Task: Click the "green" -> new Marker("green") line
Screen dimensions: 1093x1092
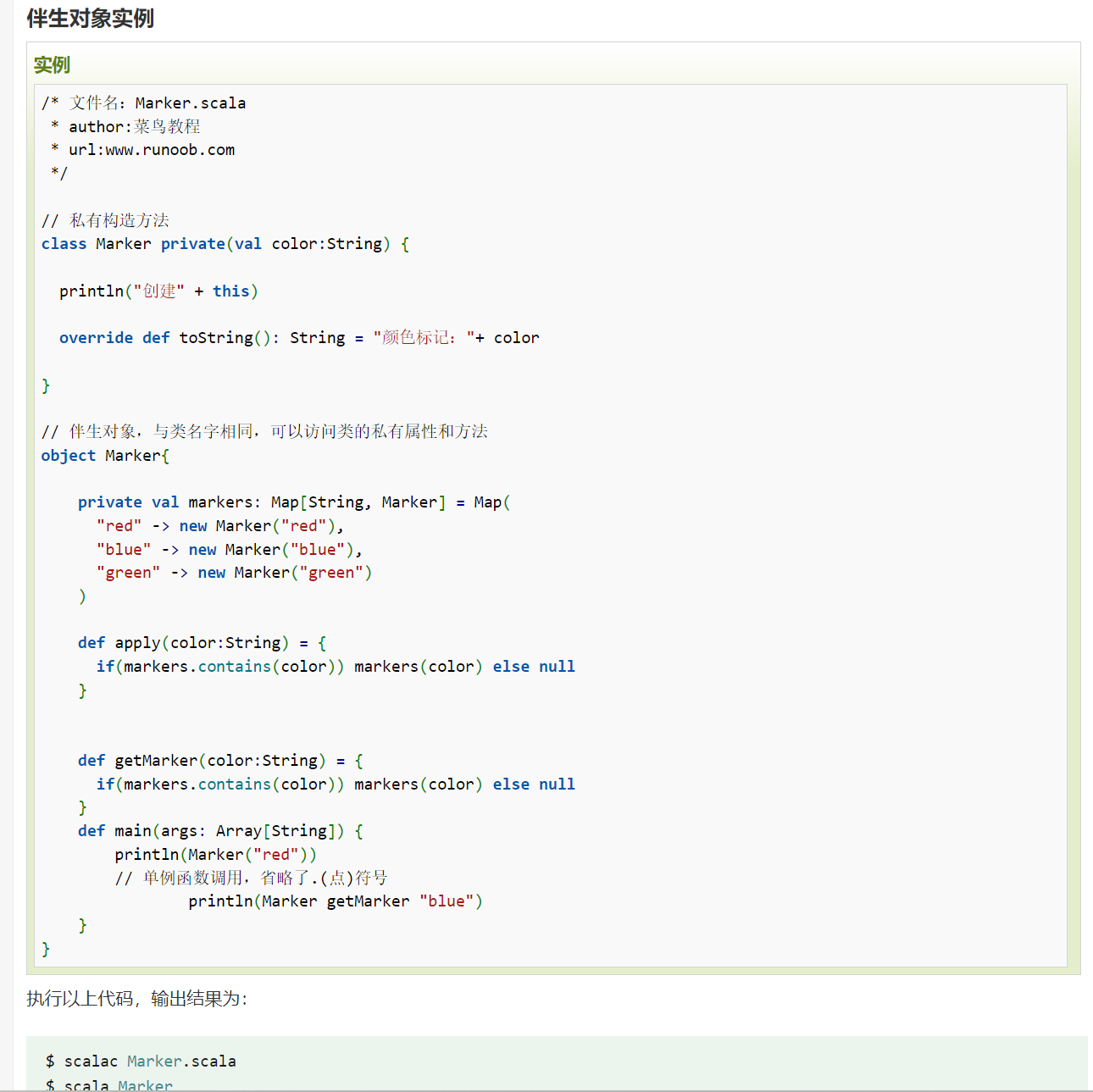Action: pos(235,573)
